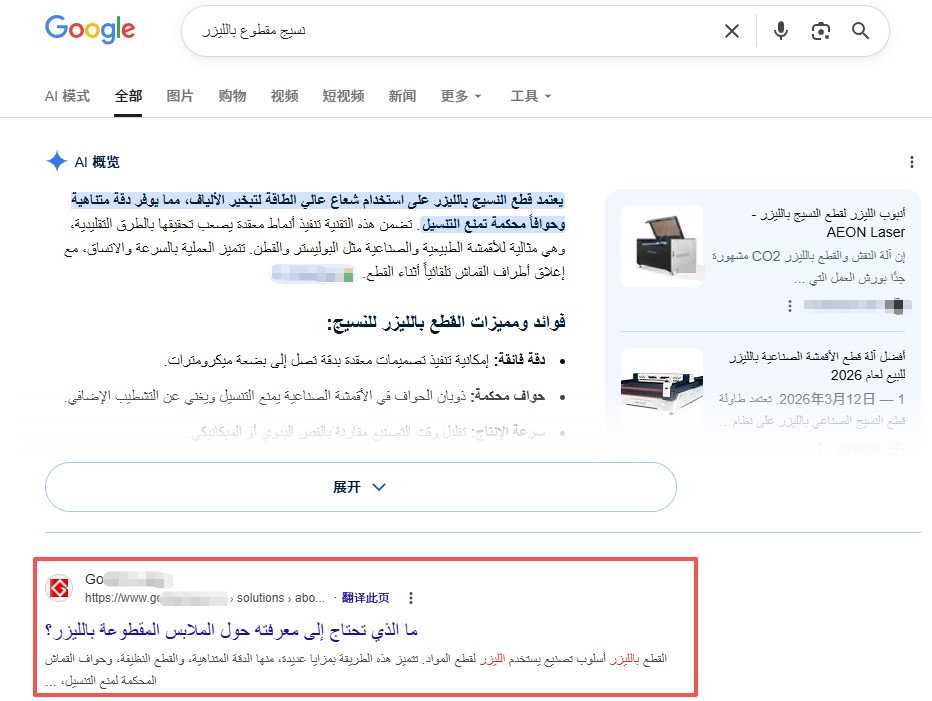Open the 2026 fabric cutting machines article link

[817, 366]
